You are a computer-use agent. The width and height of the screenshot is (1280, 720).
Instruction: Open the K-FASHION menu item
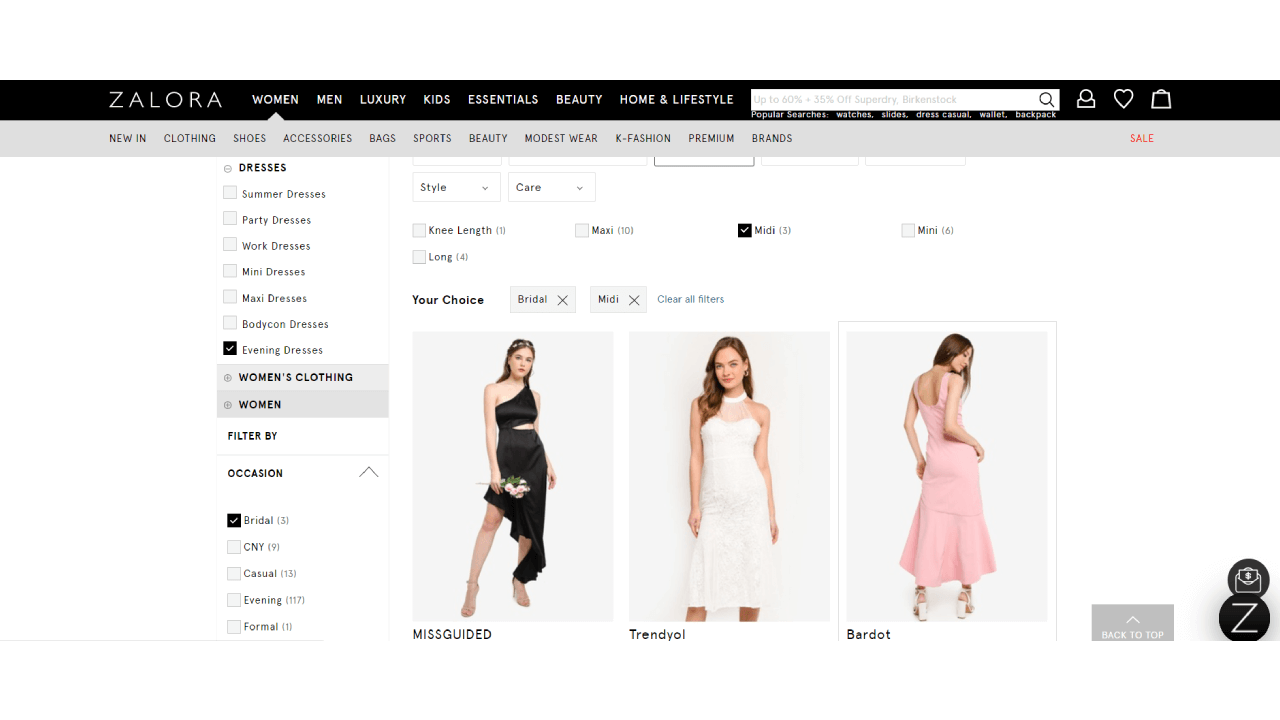pyautogui.click(x=643, y=138)
